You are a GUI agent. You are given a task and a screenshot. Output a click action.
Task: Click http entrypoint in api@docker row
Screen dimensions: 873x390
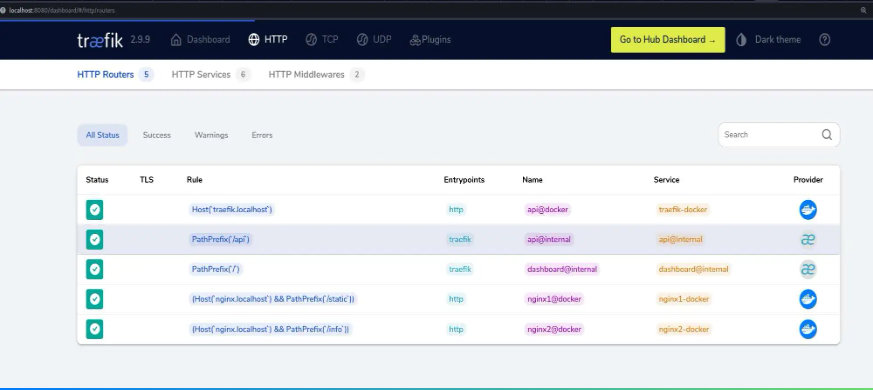(456, 209)
